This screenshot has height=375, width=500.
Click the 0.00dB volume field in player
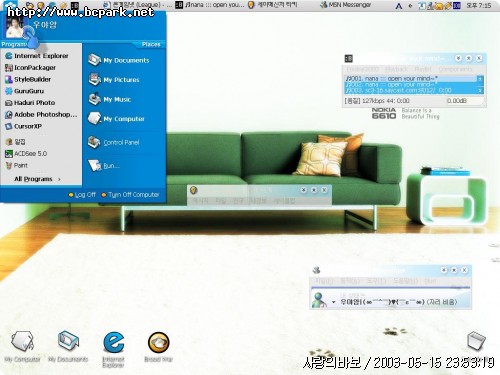(465, 101)
